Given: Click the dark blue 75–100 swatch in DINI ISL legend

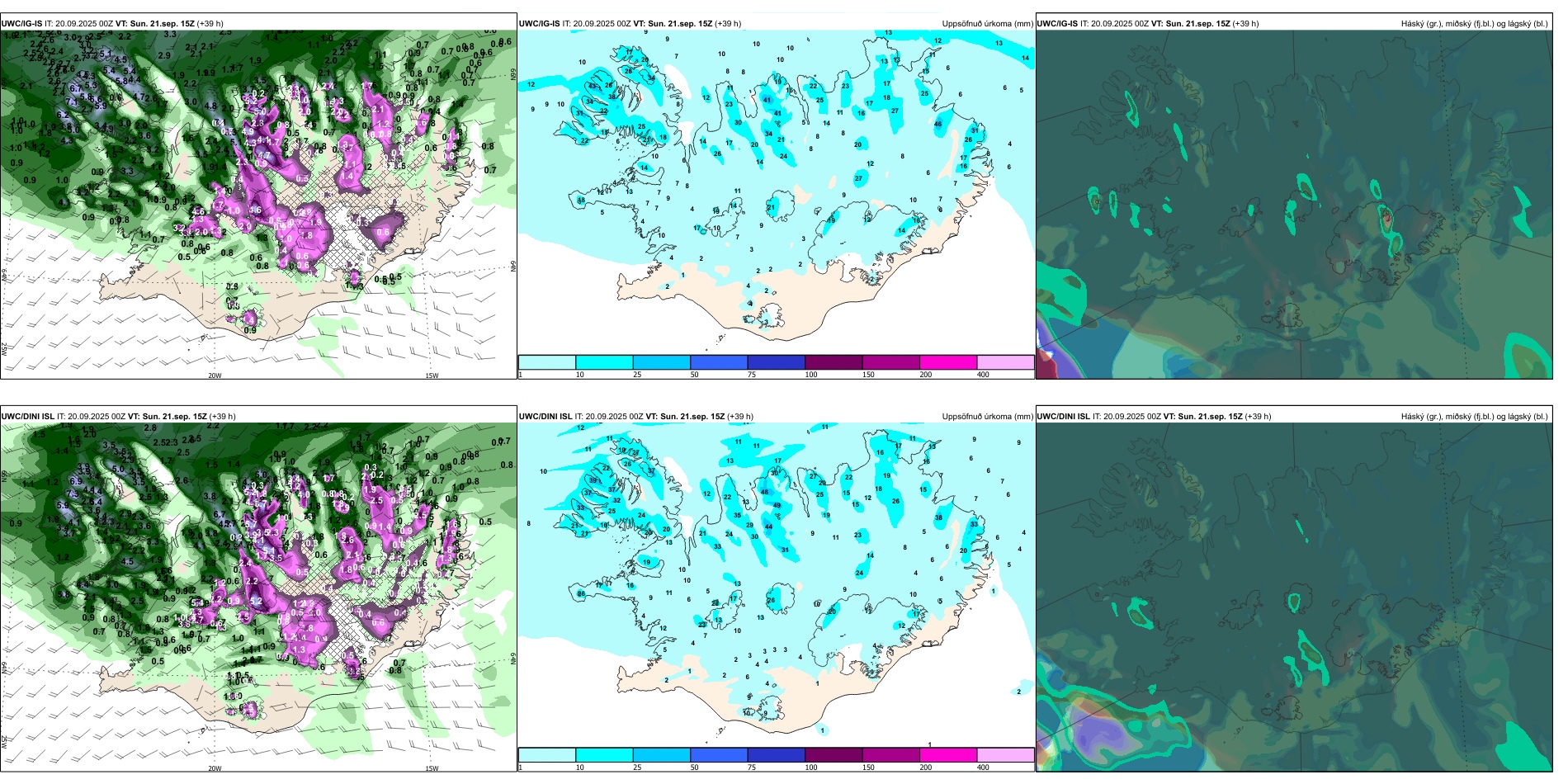Looking at the screenshot, I should [x=776, y=755].
